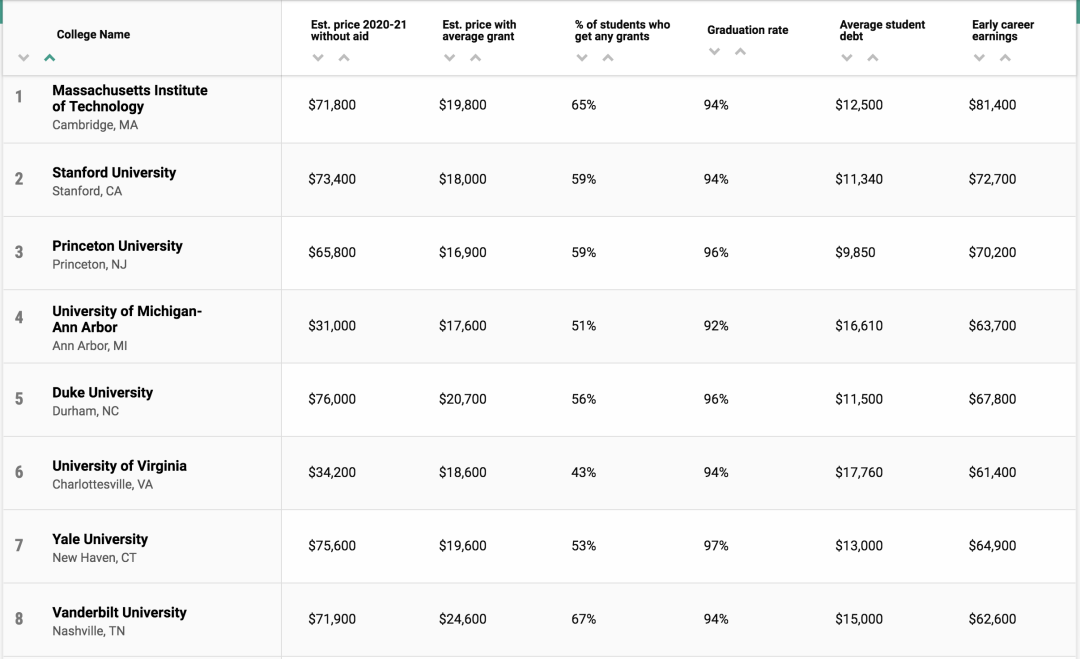Sort Graduation rate column descending
The image size is (1080, 659).
point(714,52)
